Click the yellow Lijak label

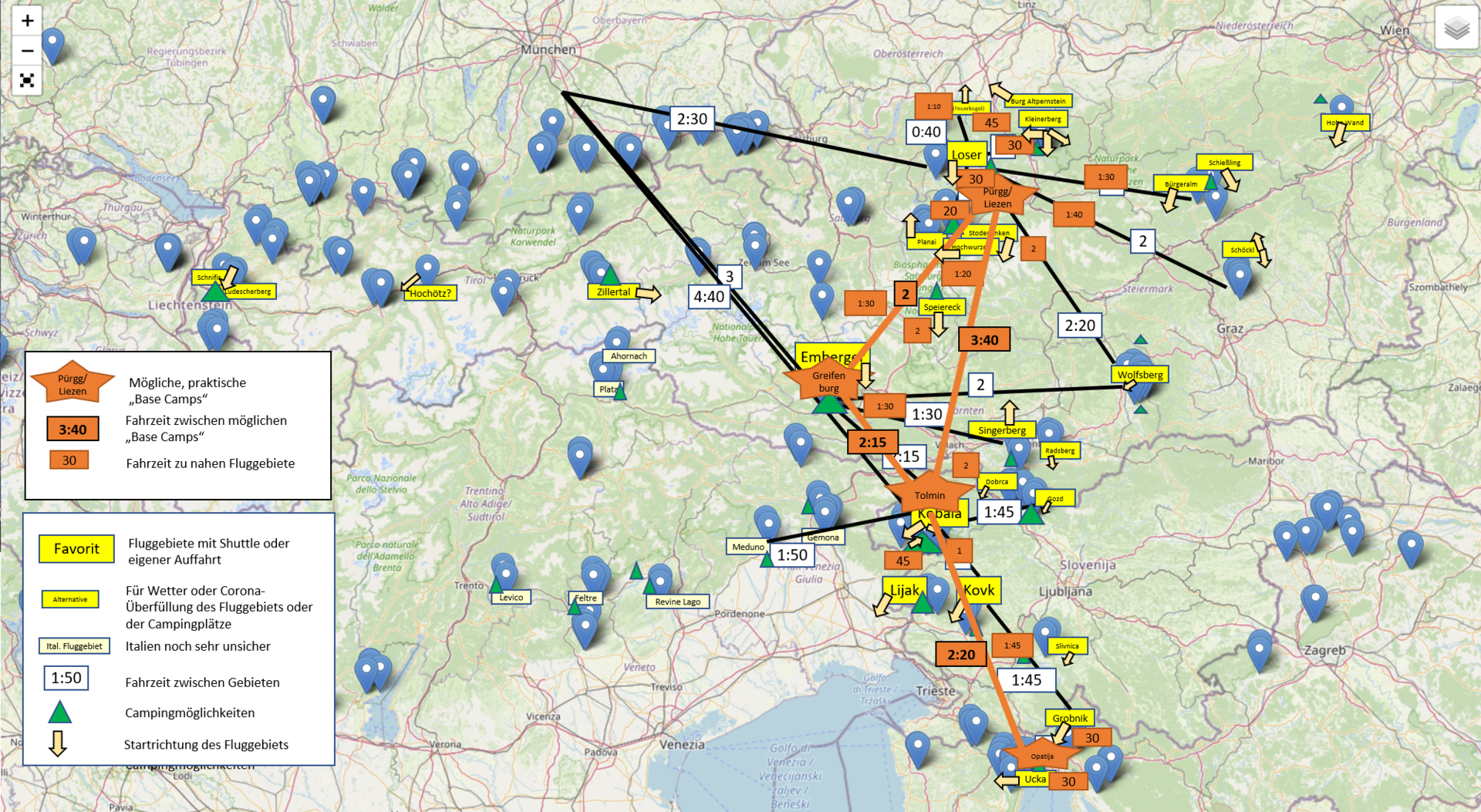[903, 590]
